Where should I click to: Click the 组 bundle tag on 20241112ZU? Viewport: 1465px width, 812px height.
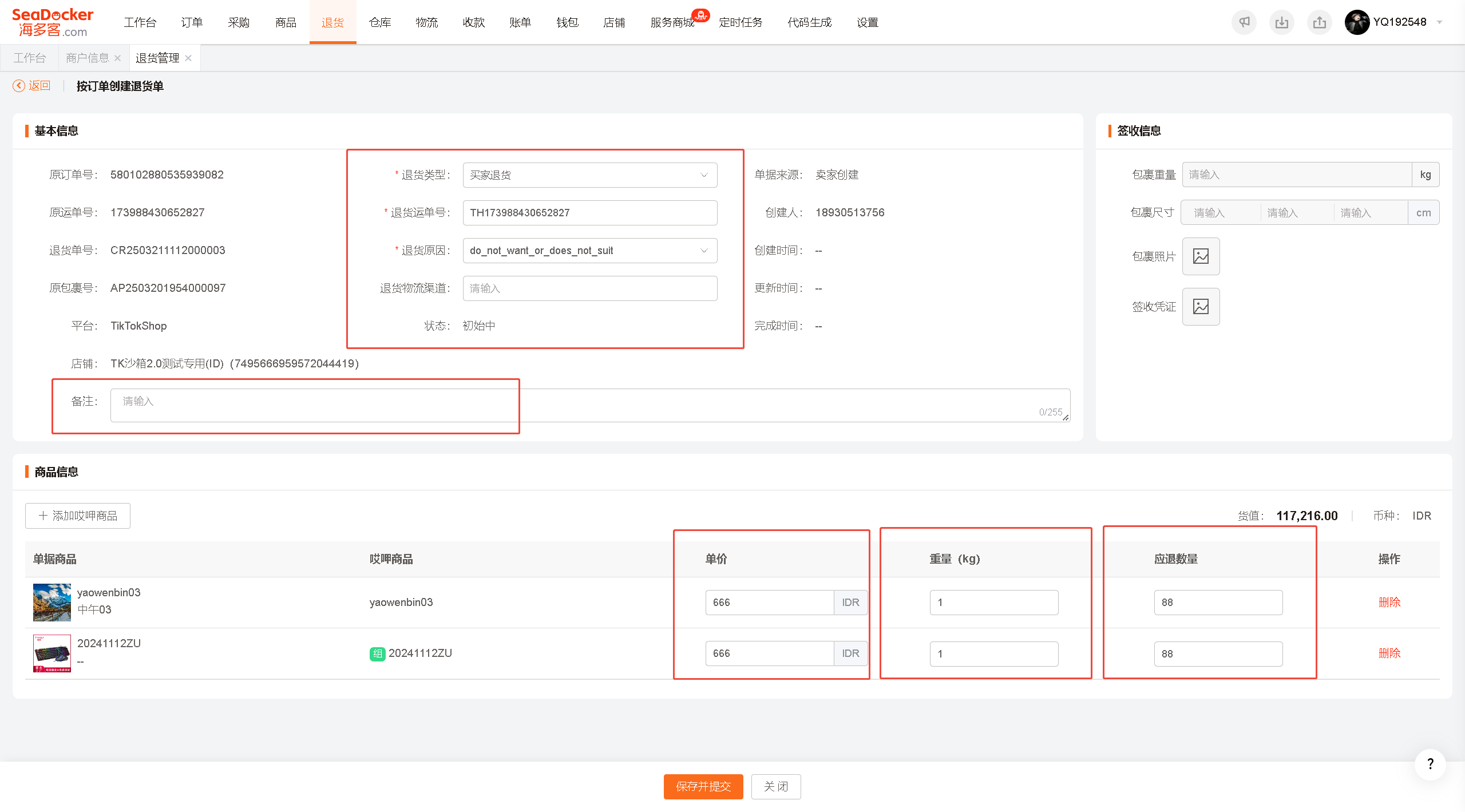377,653
